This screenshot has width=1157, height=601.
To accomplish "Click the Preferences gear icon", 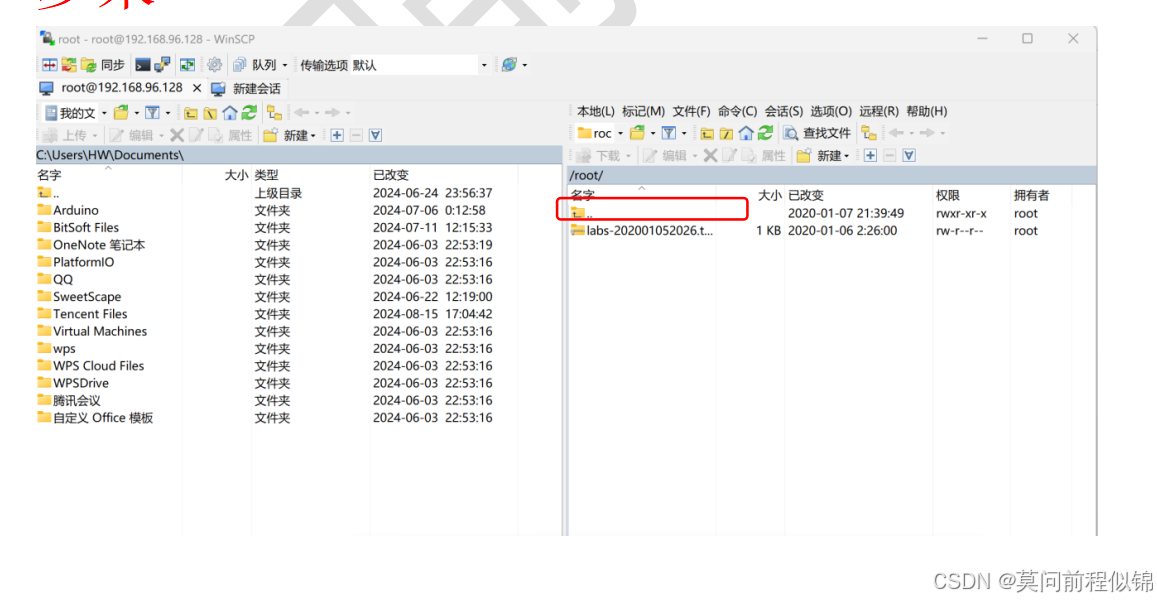I will point(215,64).
